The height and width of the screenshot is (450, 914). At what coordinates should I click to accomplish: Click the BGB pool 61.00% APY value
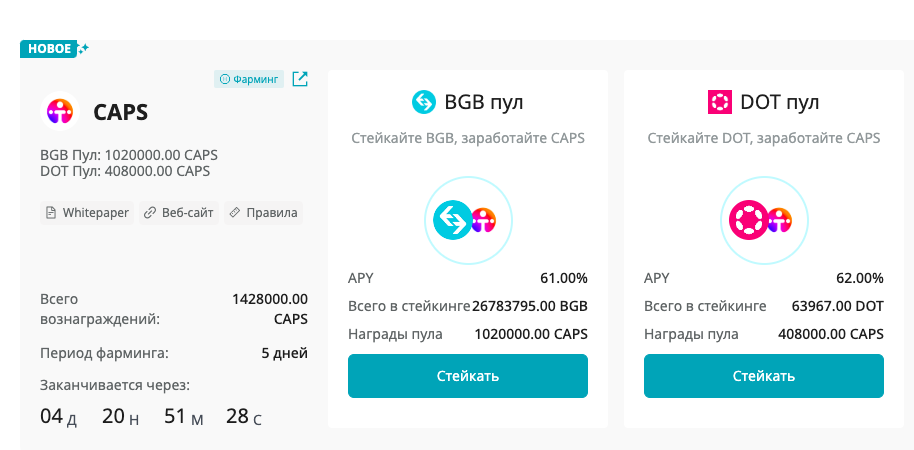[x=564, y=278]
